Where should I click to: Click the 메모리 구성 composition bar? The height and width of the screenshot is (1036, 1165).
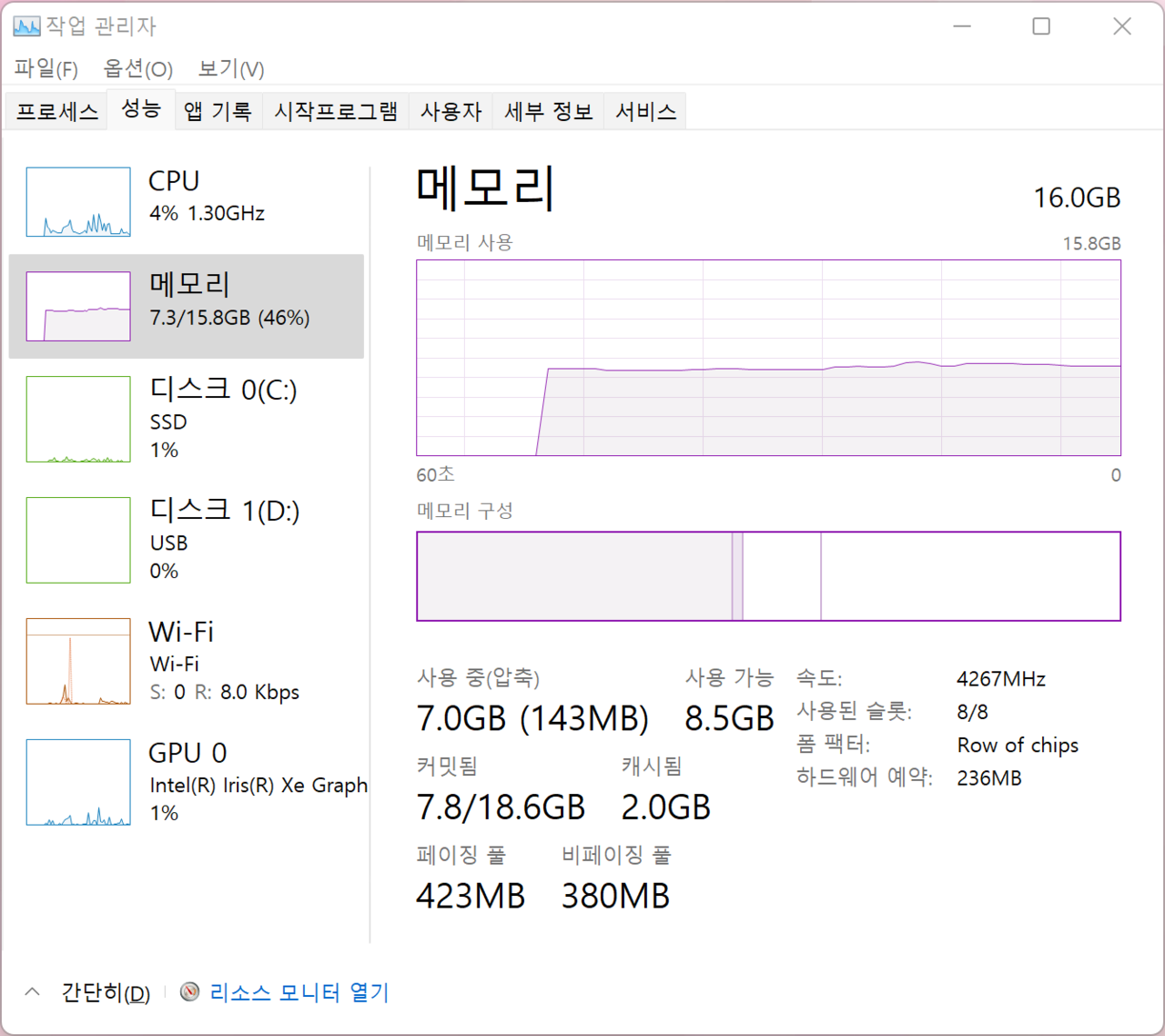(768, 576)
